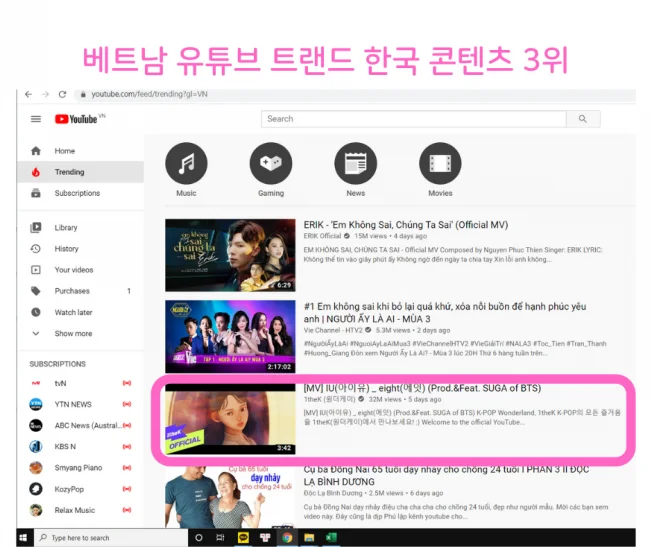Click the browser address bar URL
The height and width of the screenshot is (547, 652).
tap(149, 94)
